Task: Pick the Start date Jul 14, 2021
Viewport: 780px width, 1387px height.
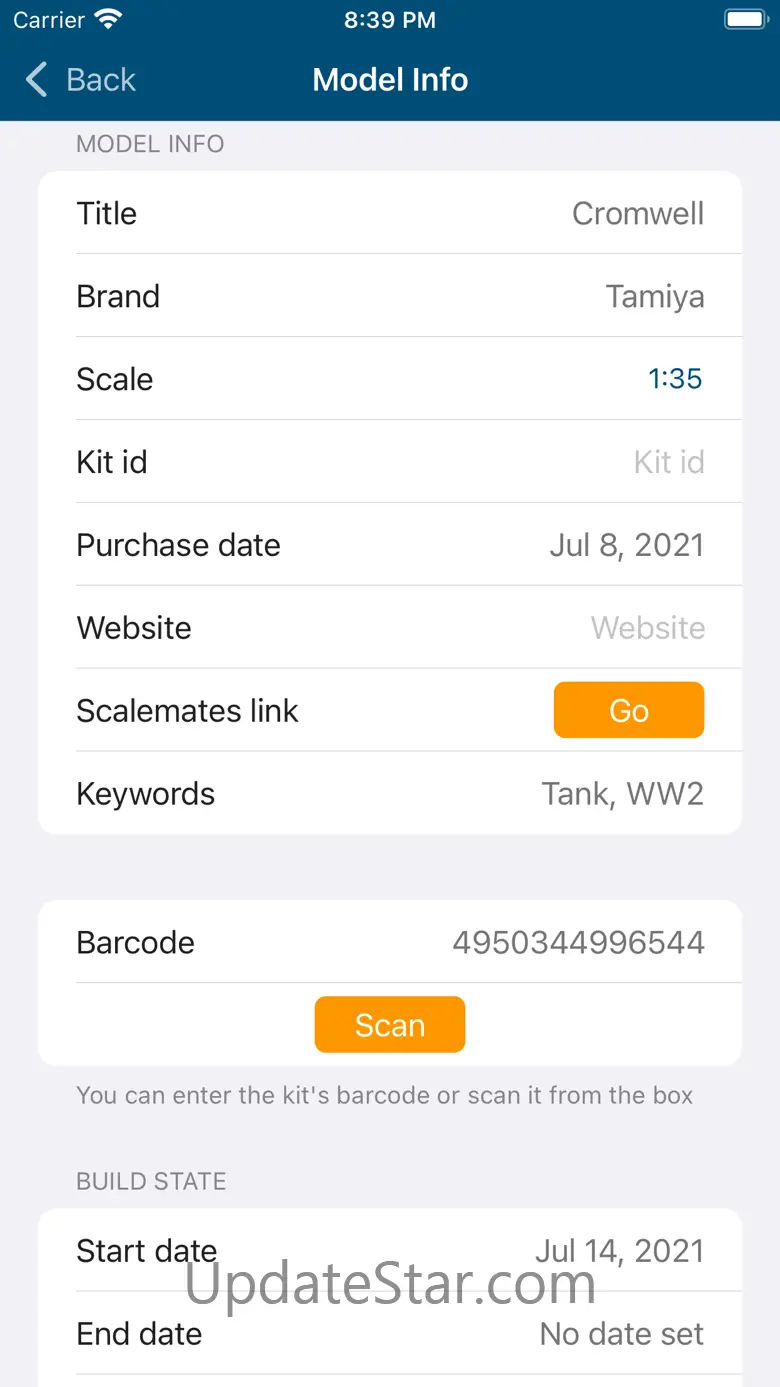Action: pyautogui.click(x=619, y=1250)
